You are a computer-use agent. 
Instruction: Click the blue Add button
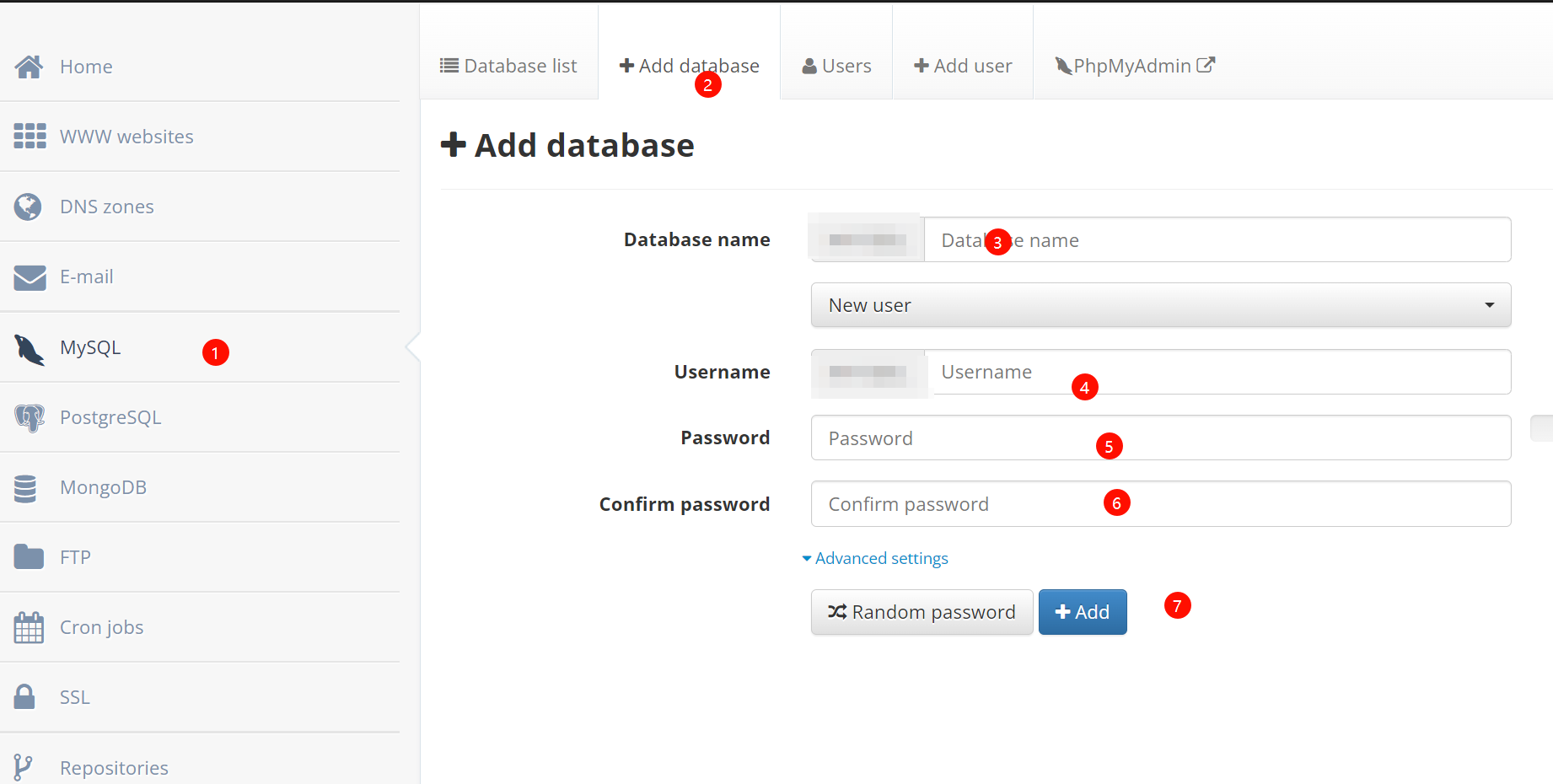tap(1083, 612)
